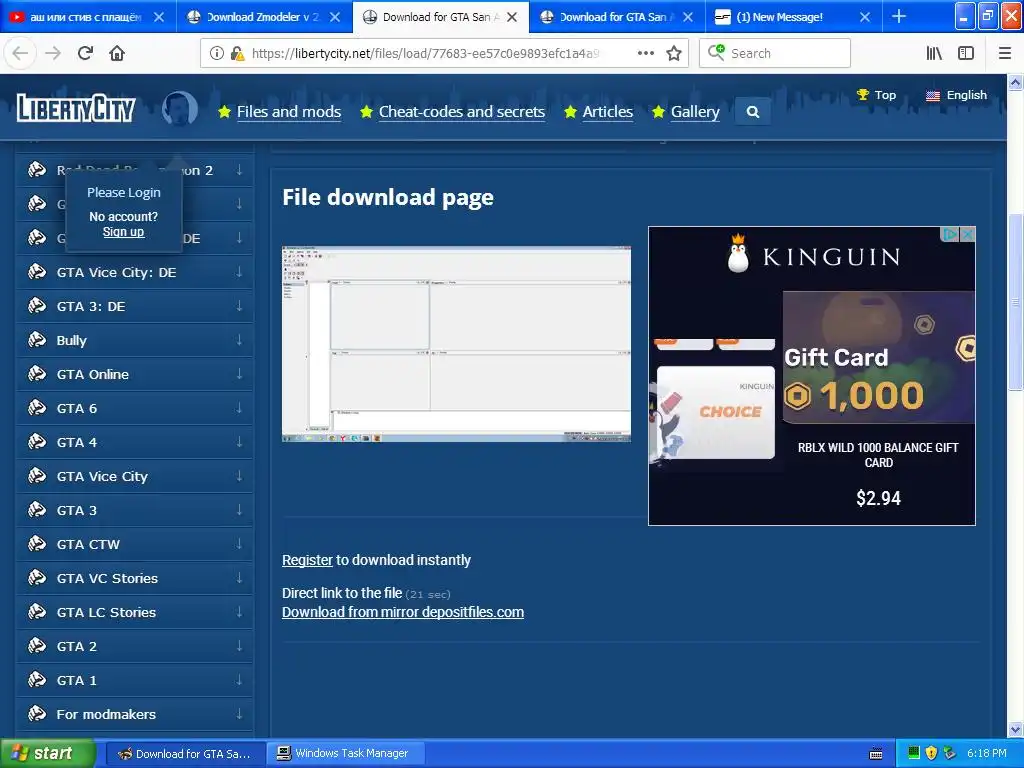This screenshot has width=1024, height=768.
Task: Click the US flag language icon
Action: [x=933, y=95]
